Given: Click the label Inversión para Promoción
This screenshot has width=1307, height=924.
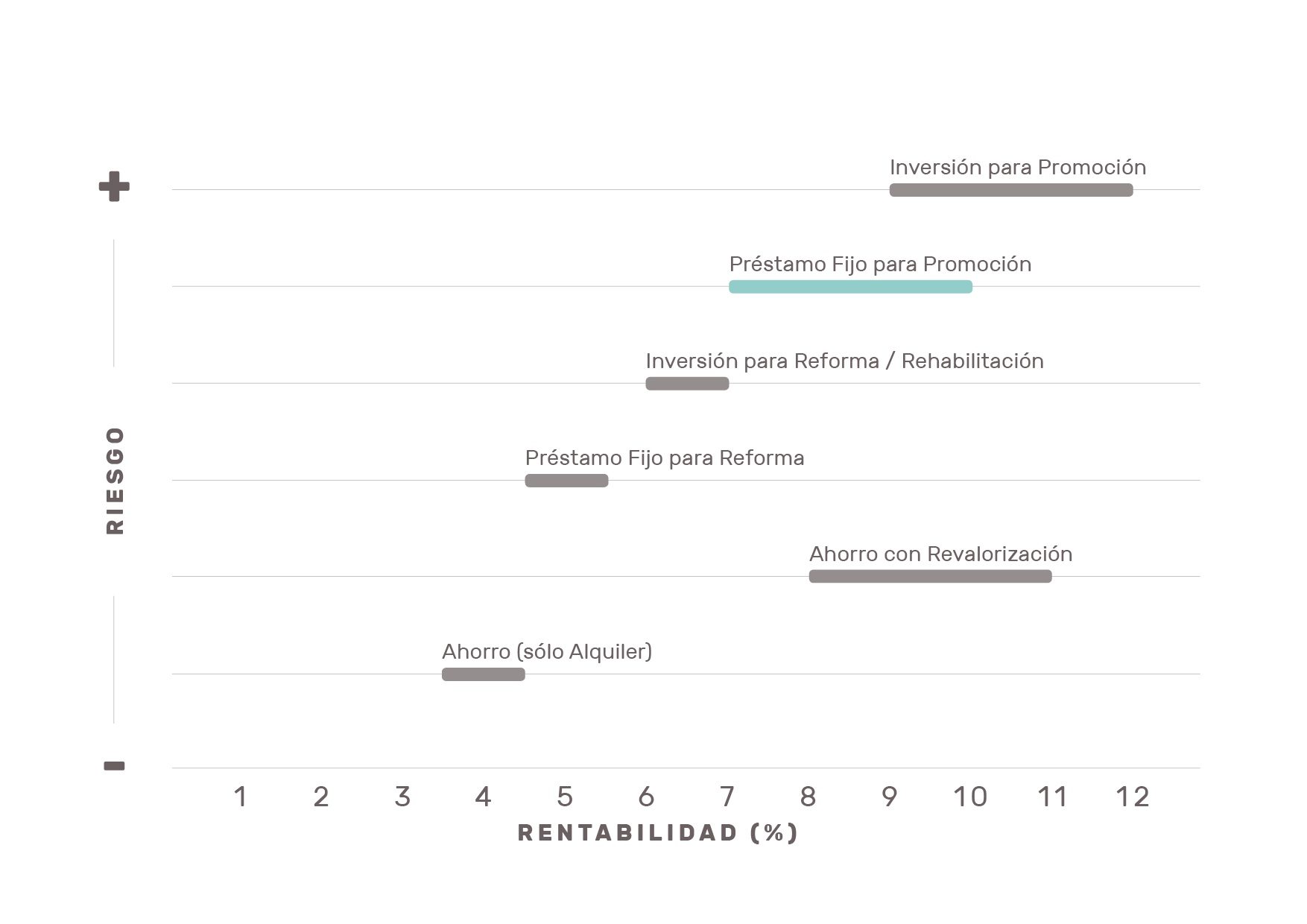Looking at the screenshot, I should 1018,168.
